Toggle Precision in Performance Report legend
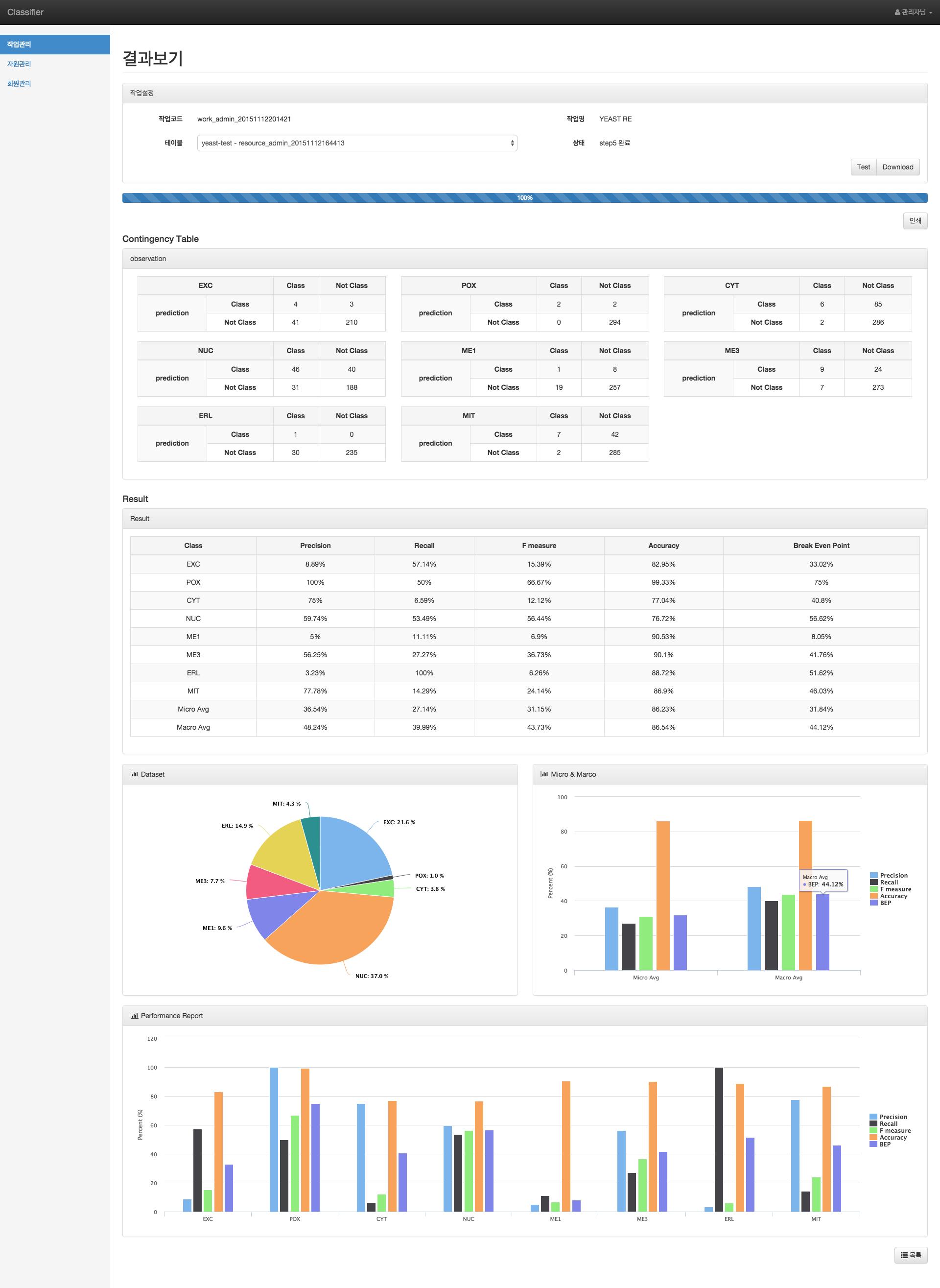The width and height of the screenshot is (940, 1288). pyautogui.click(x=888, y=1117)
